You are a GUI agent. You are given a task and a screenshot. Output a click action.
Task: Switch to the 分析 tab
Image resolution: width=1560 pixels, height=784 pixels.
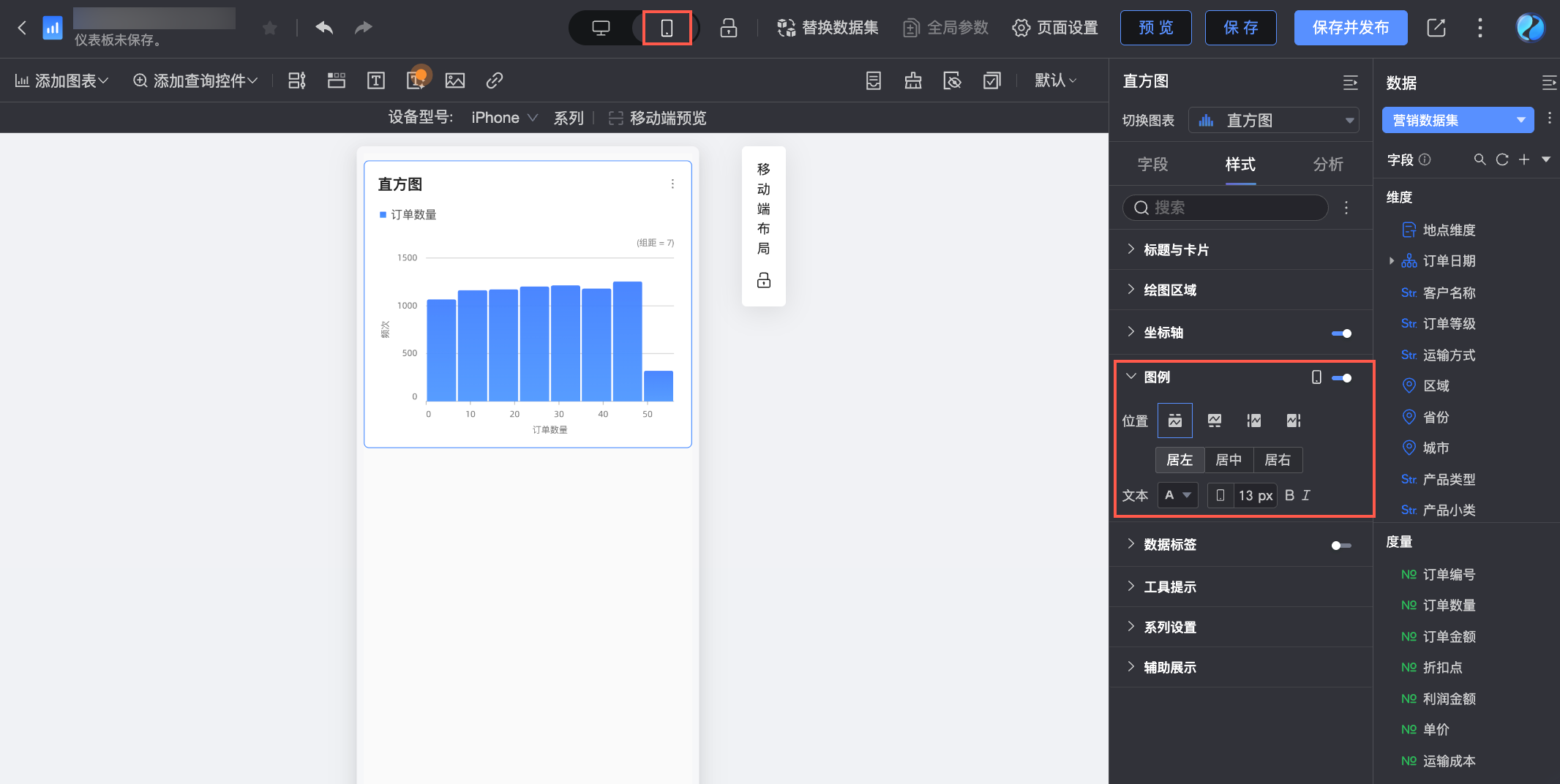1328,165
